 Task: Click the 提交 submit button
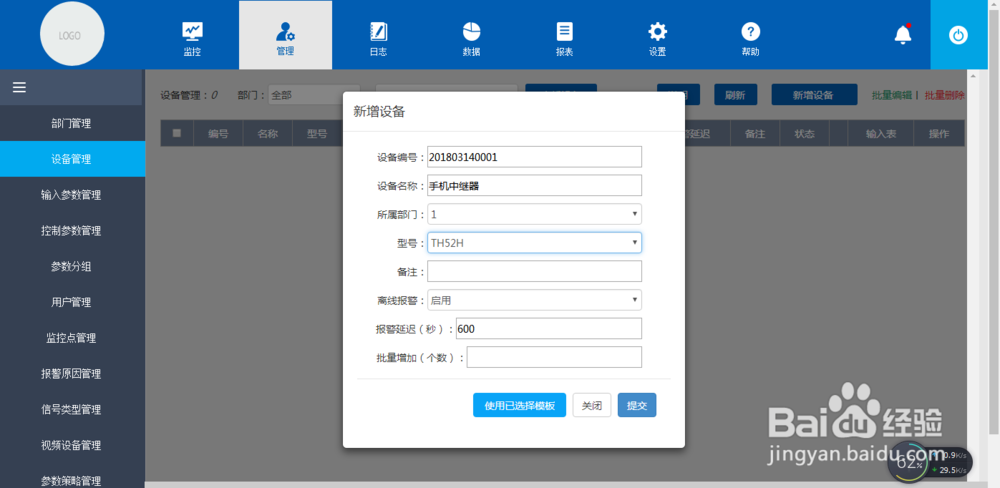tap(637, 405)
